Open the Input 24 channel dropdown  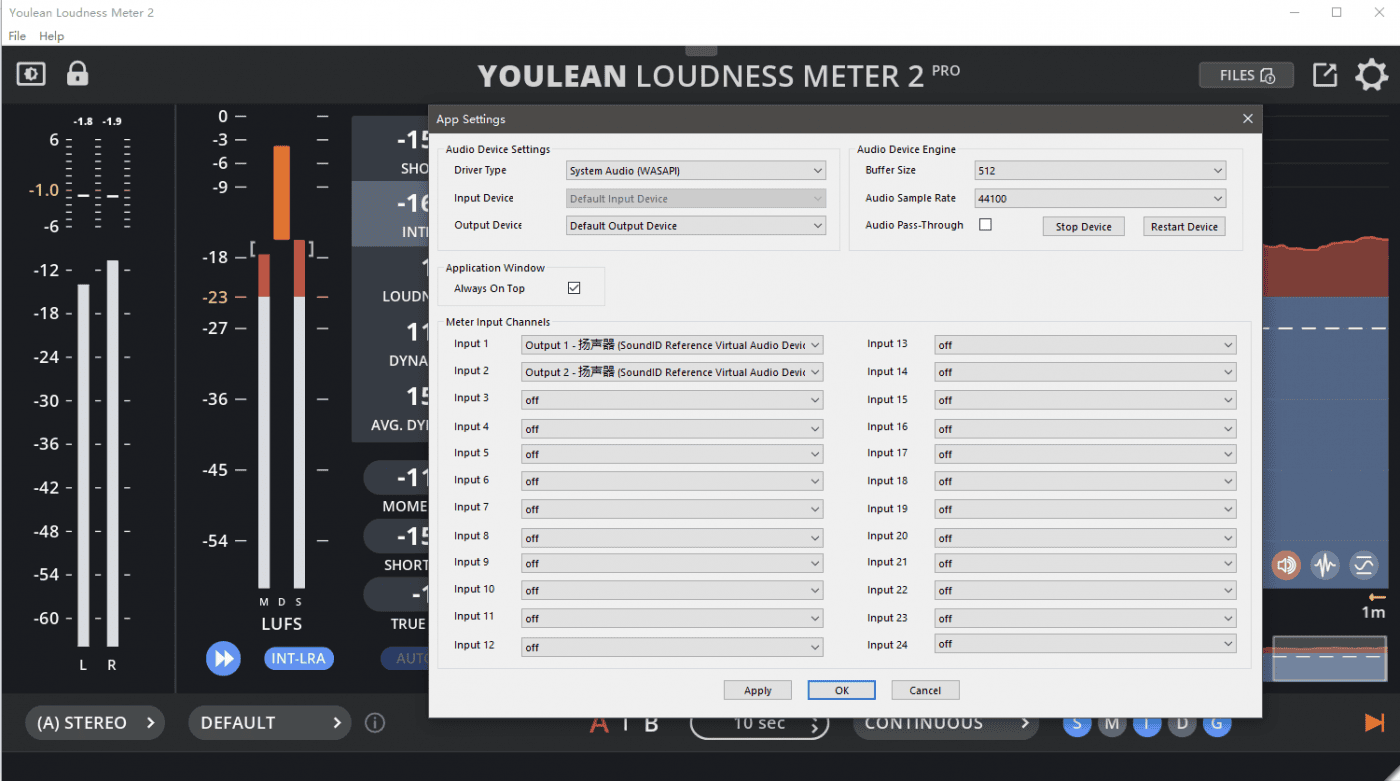pos(1085,644)
